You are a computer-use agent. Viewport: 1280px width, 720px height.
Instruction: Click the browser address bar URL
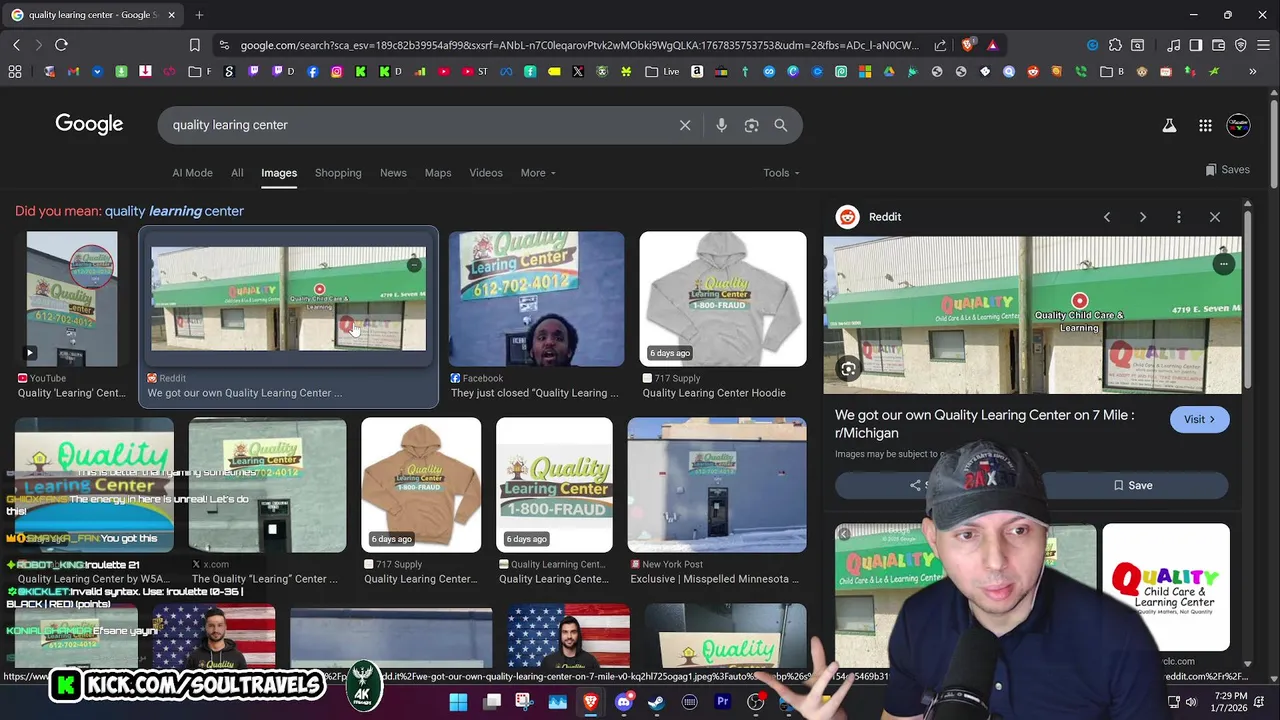click(x=579, y=45)
